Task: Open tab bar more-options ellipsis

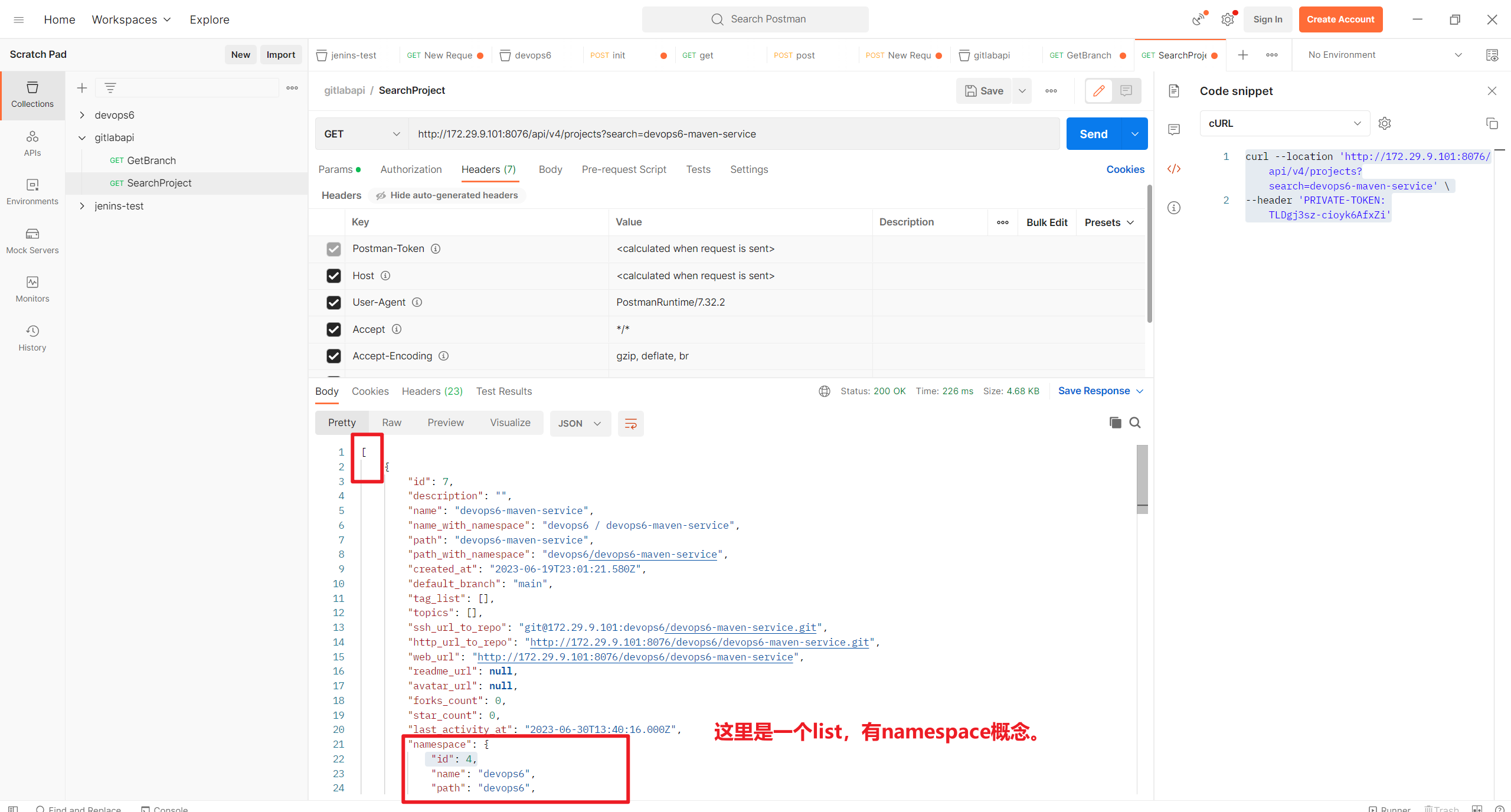Action: coord(1272,55)
